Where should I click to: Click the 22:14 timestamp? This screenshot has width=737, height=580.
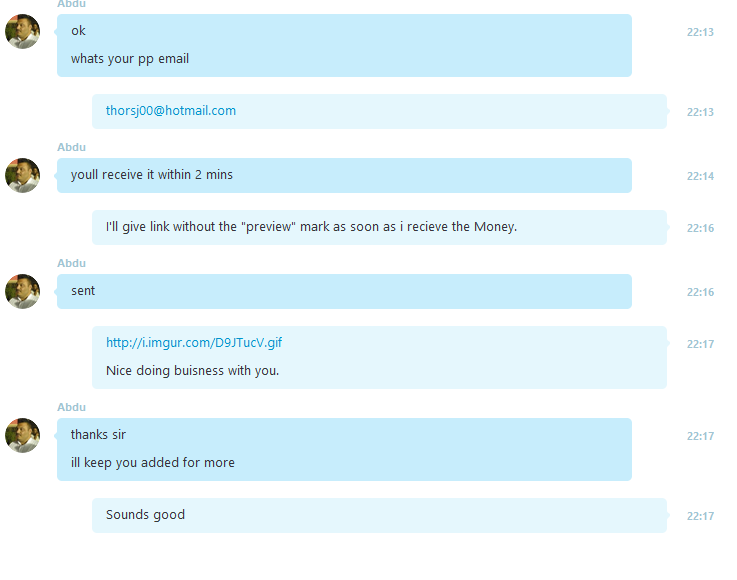(x=700, y=176)
